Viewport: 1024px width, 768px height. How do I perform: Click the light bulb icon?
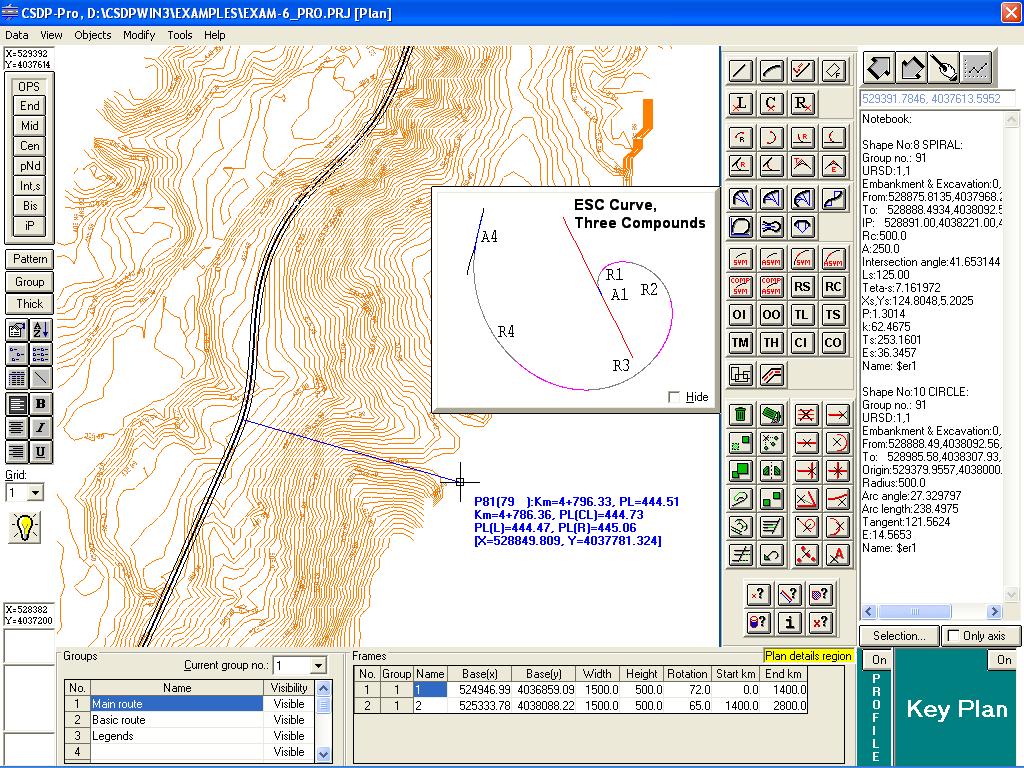pos(25,527)
